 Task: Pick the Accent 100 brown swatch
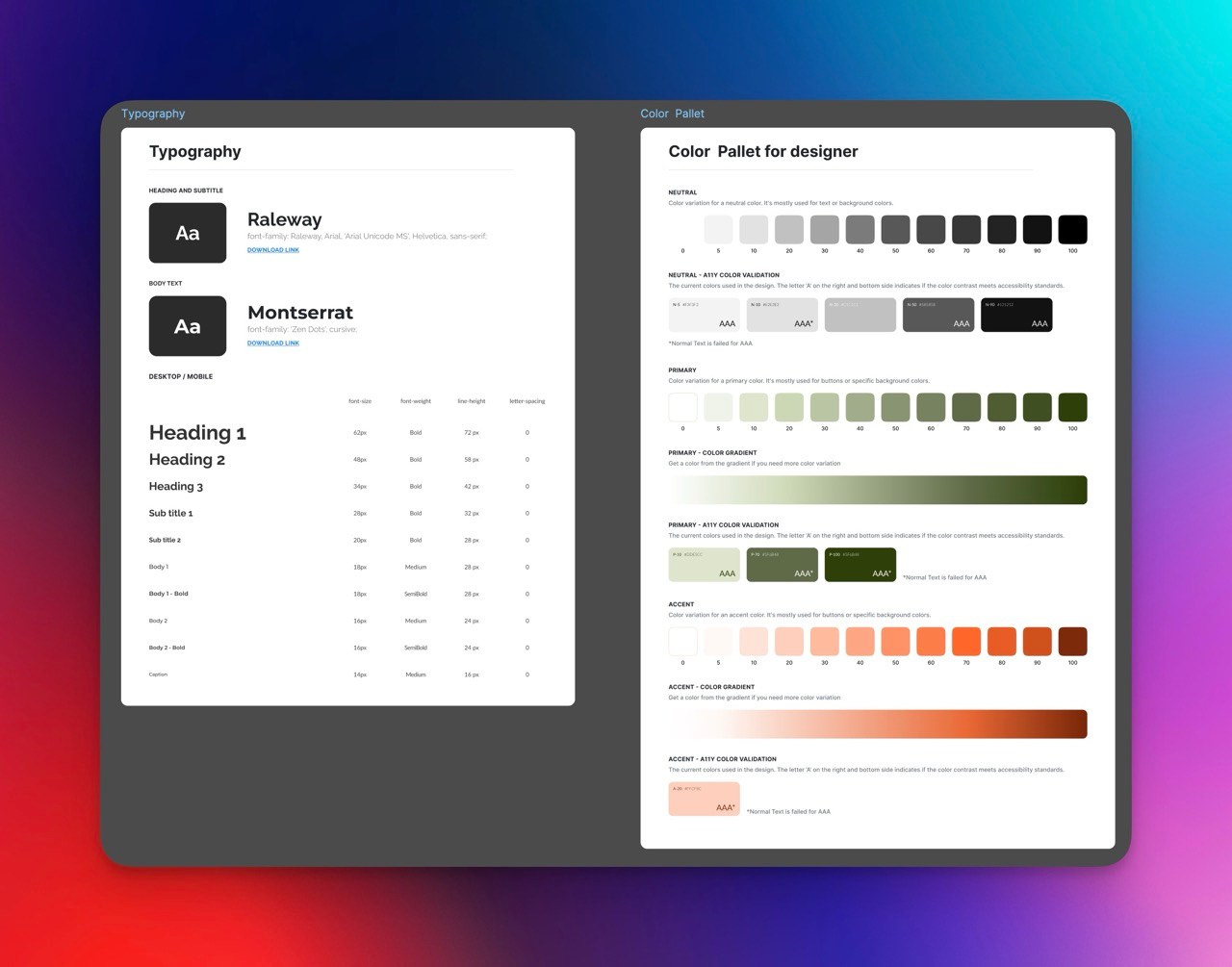pos(1072,641)
